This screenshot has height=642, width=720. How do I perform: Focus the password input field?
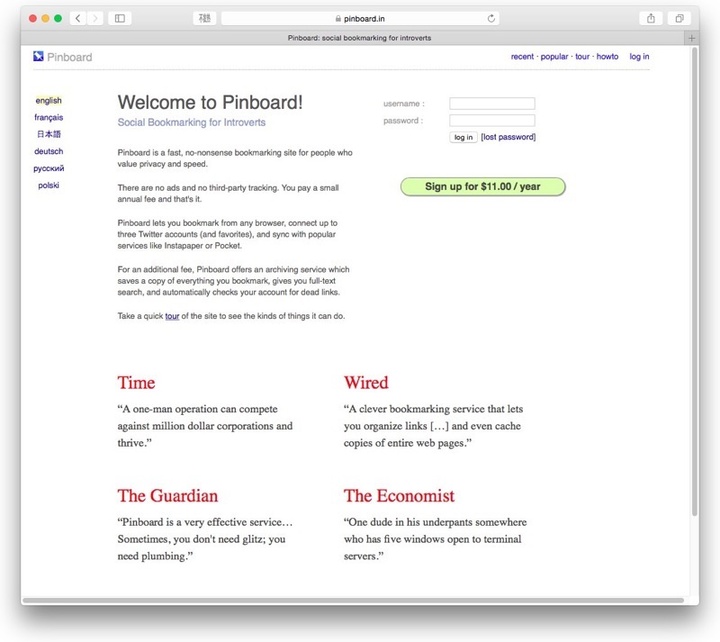[x=492, y=120]
